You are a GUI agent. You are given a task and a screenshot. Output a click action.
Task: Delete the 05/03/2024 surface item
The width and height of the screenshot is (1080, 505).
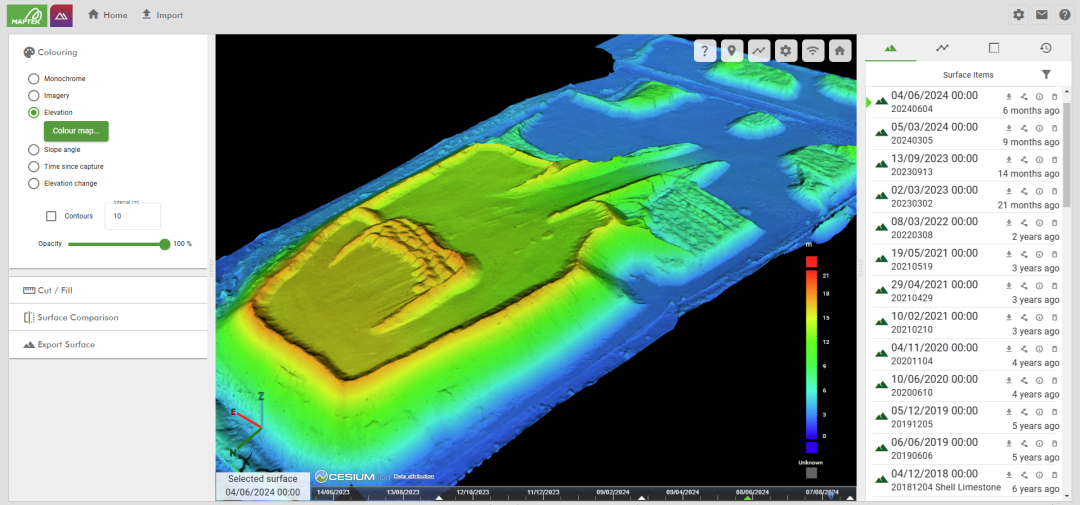[x=1054, y=128]
